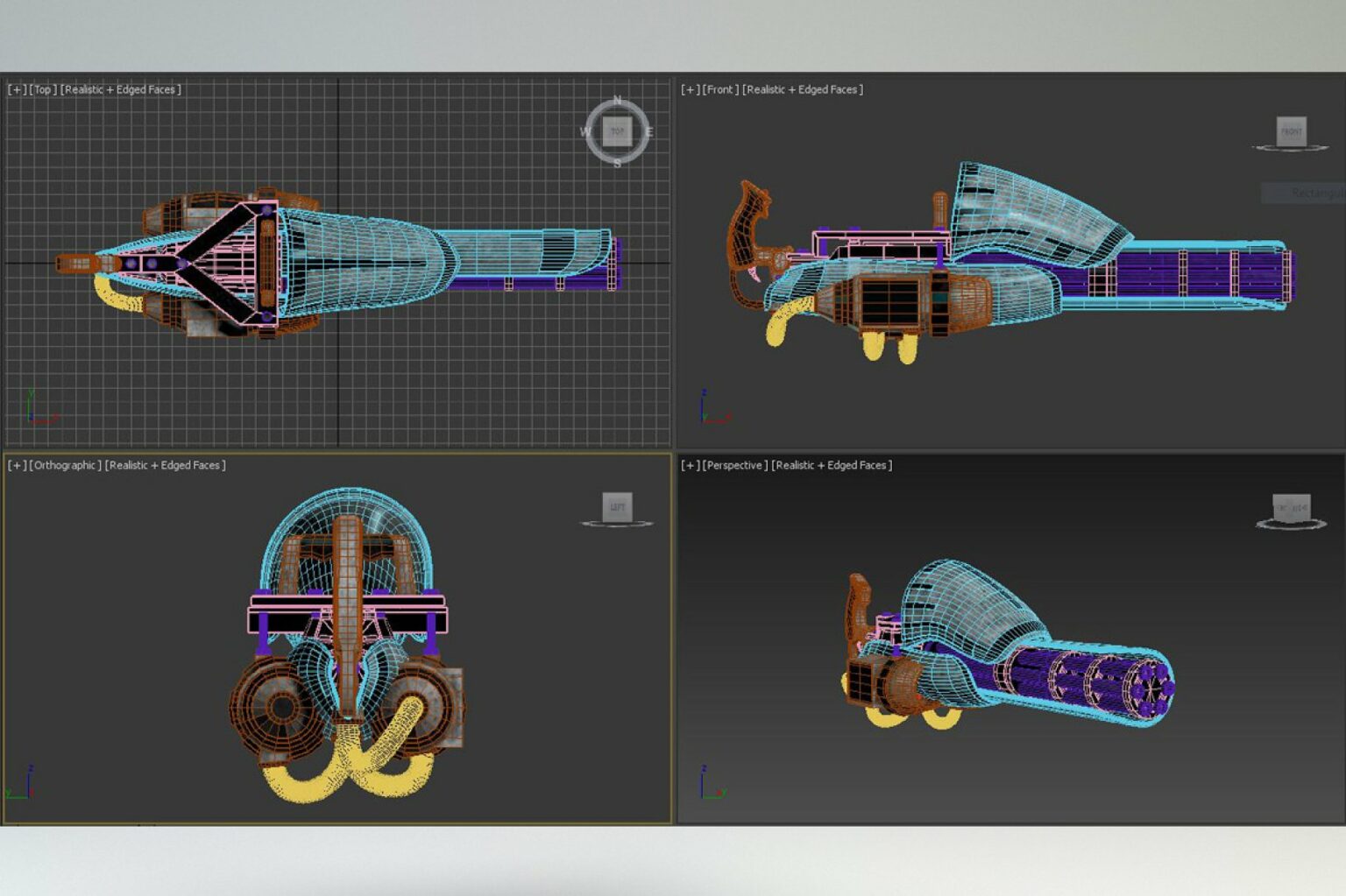Click the E marker on the compass ring

tap(650, 133)
